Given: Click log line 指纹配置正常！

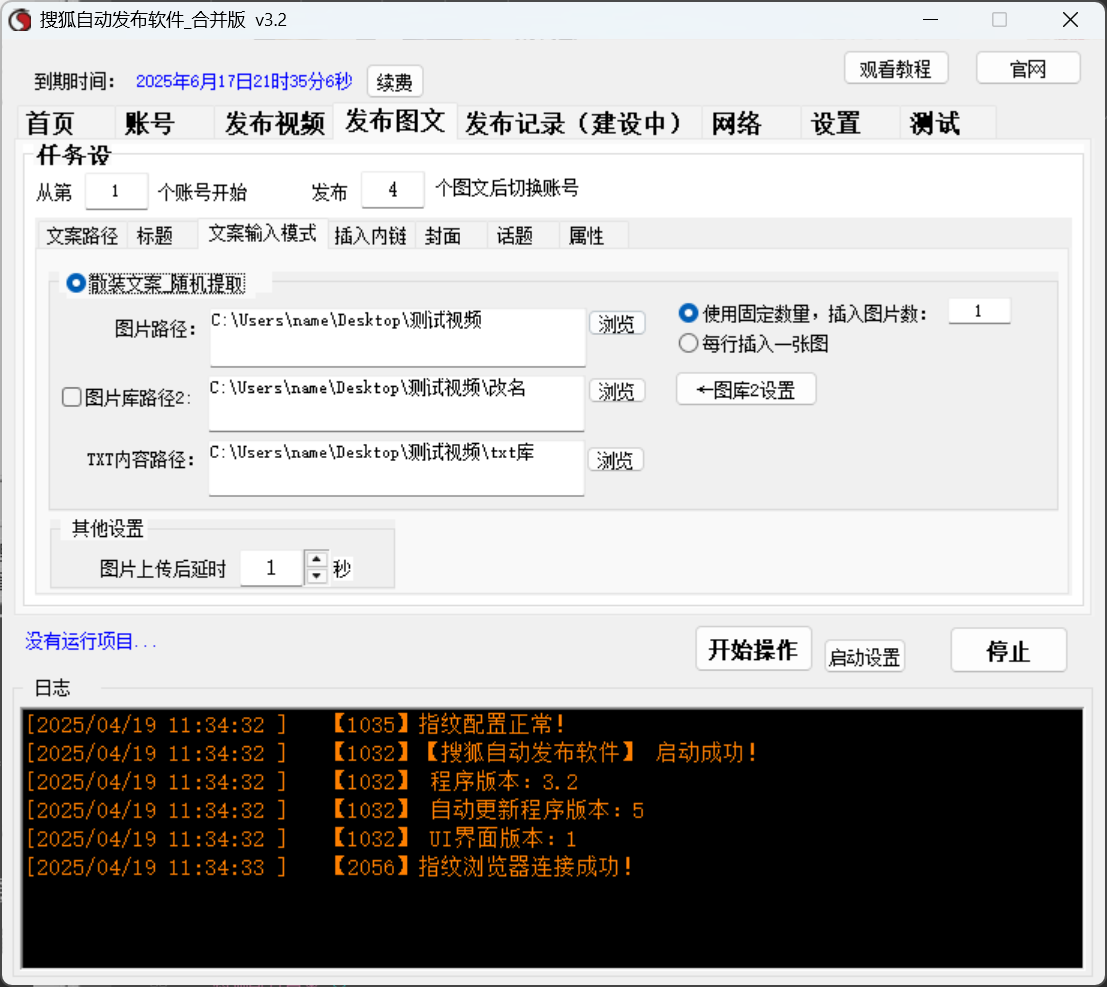Looking at the screenshot, I should click(x=492, y=724).
